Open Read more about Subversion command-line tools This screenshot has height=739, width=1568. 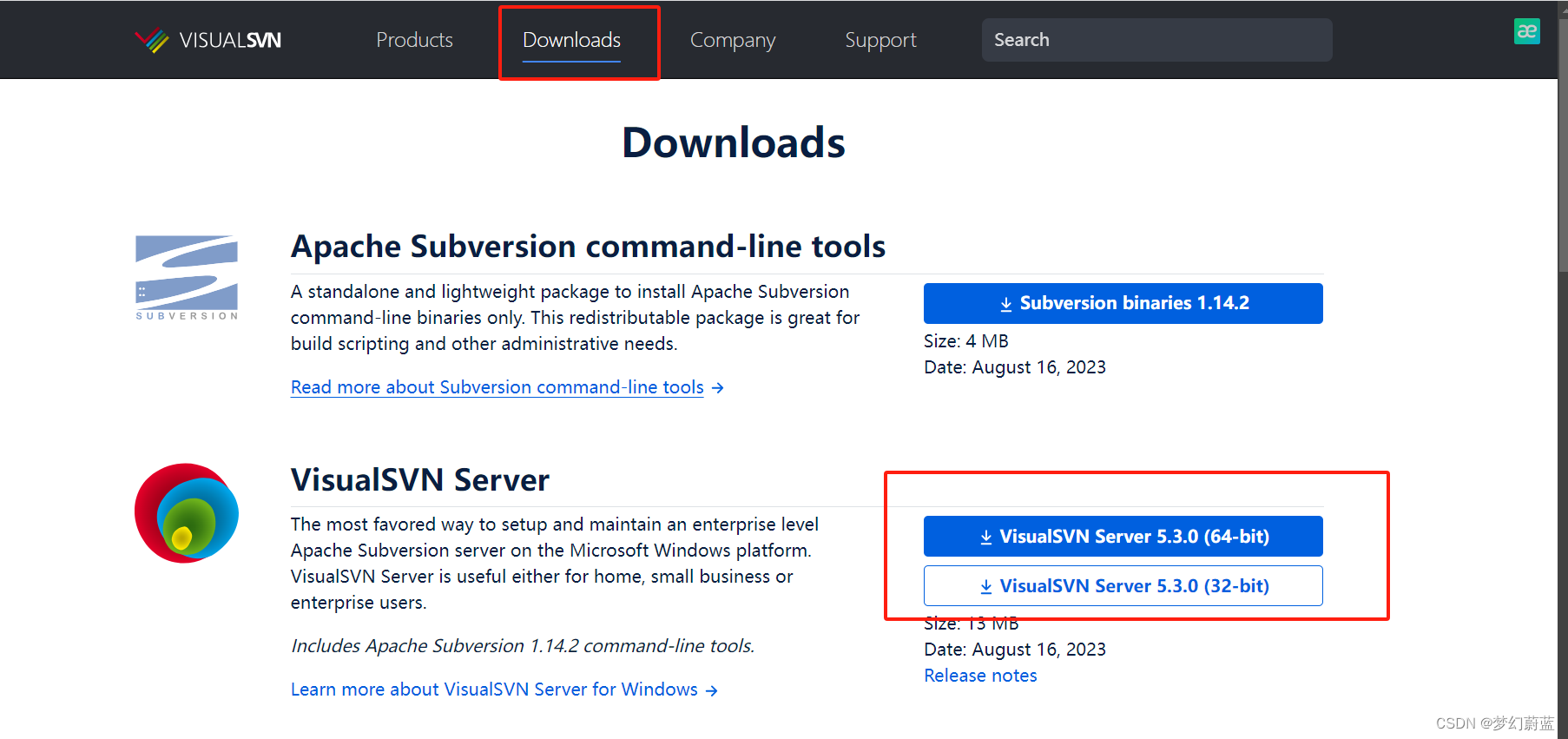click(497, 387)
